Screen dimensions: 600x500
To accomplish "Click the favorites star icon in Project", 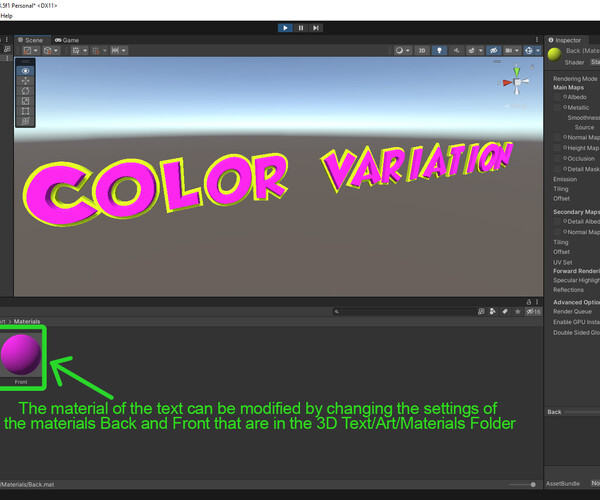I will [x=518, y=312].
